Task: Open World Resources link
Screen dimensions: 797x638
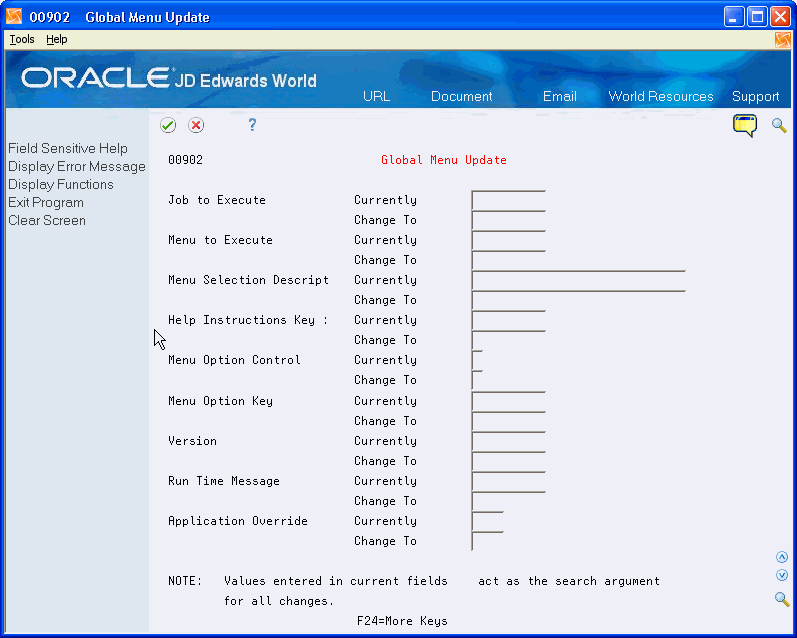Action: [661, 97]
